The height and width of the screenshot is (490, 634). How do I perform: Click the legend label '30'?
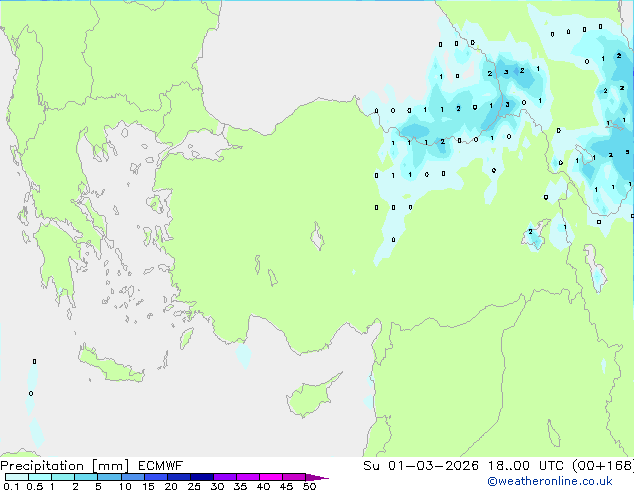(217, 486)
